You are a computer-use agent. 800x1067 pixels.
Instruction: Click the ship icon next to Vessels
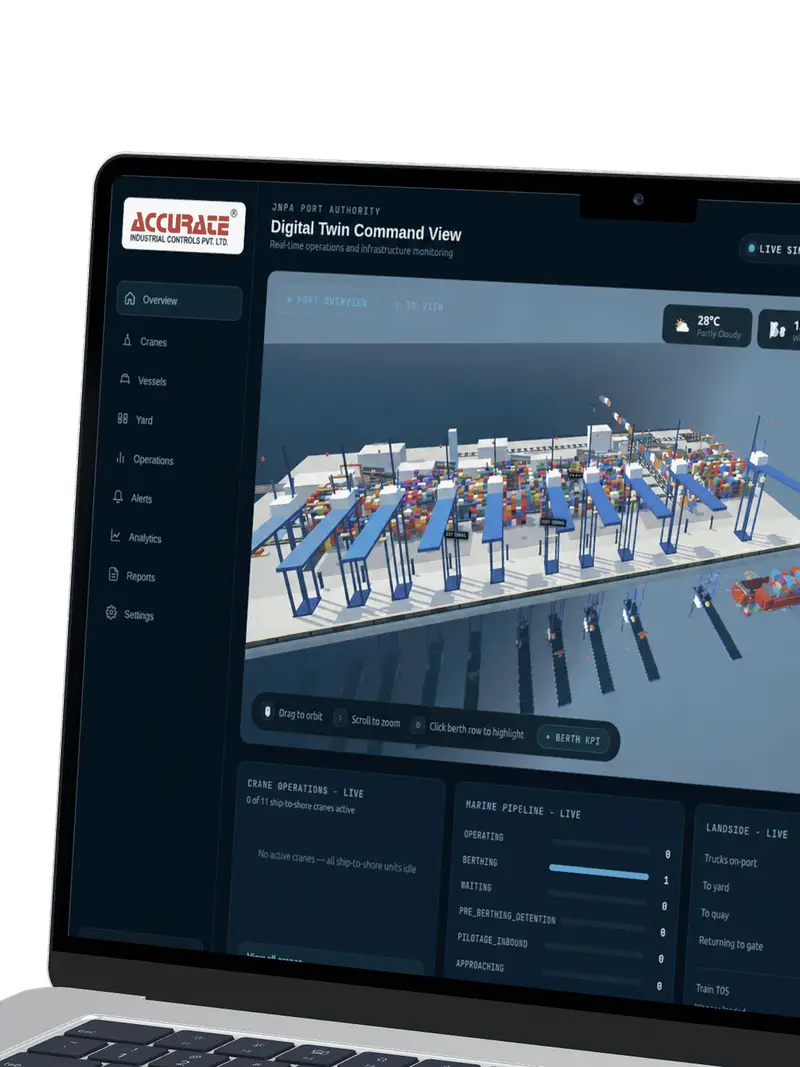coord(125,378)
